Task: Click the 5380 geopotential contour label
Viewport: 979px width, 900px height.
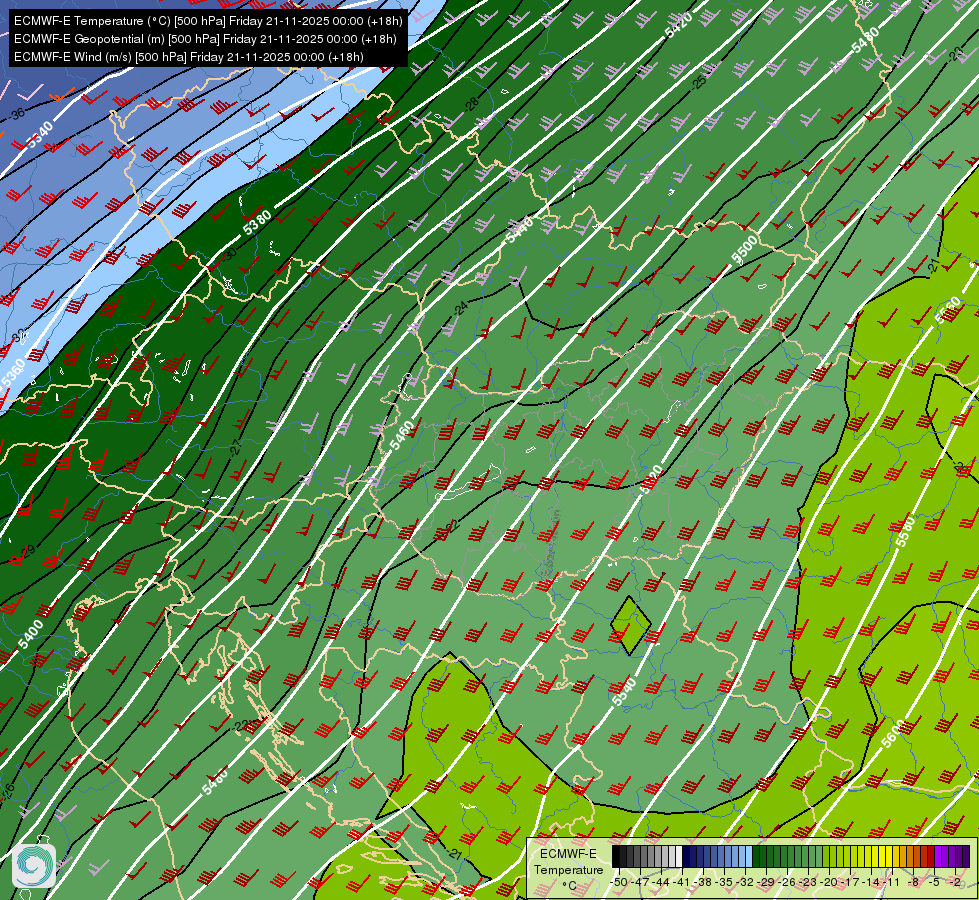Action: coord(257,223)
